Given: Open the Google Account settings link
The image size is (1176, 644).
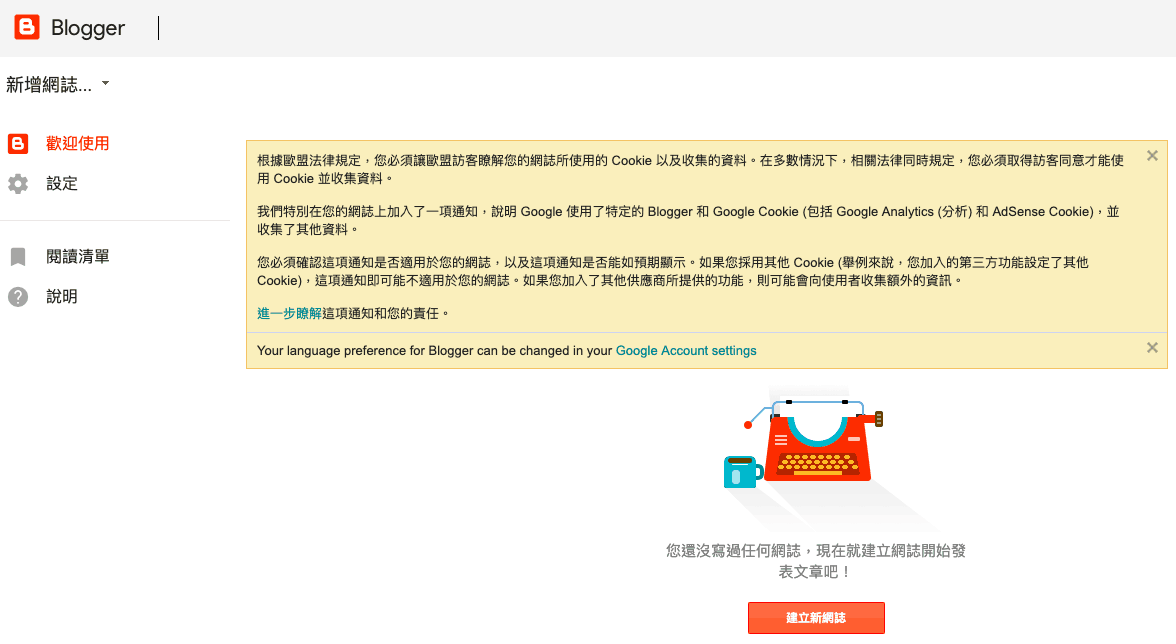Looking at the screenshot, I should [686, 351].
